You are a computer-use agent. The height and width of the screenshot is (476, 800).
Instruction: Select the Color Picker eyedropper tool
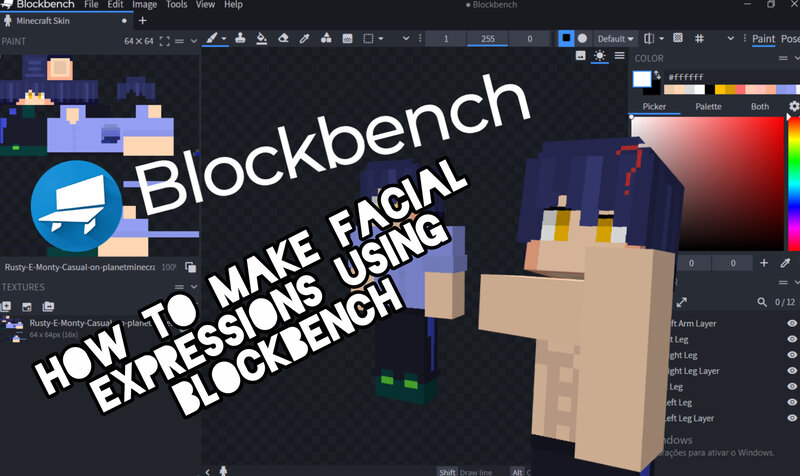pos(305,38)
